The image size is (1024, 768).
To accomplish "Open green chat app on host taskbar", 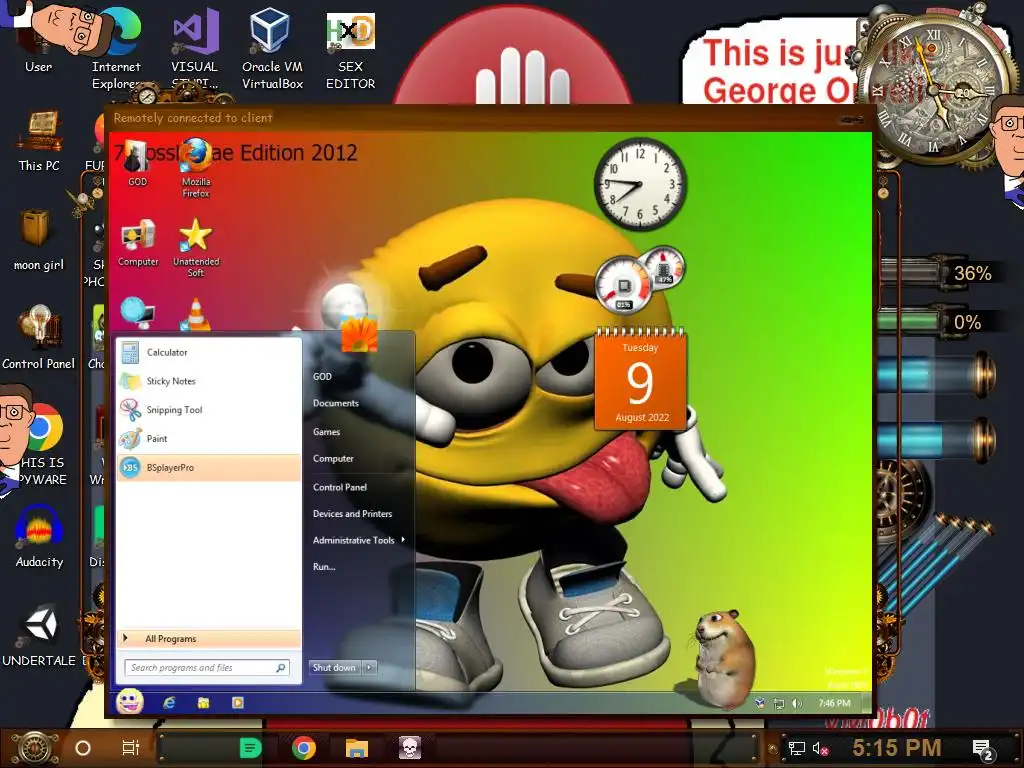I will pyautogui.click(x=250, y=748).
